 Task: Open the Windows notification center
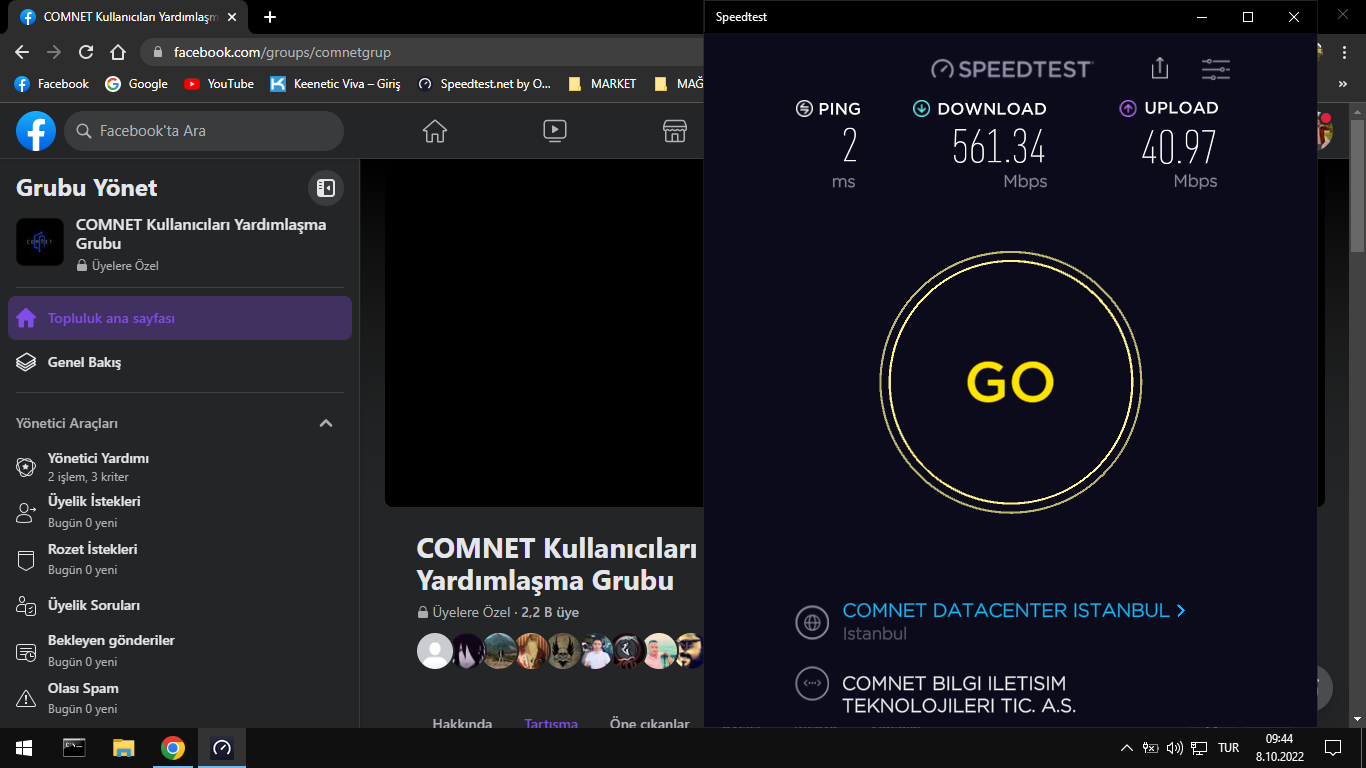tap(1332, 748)
